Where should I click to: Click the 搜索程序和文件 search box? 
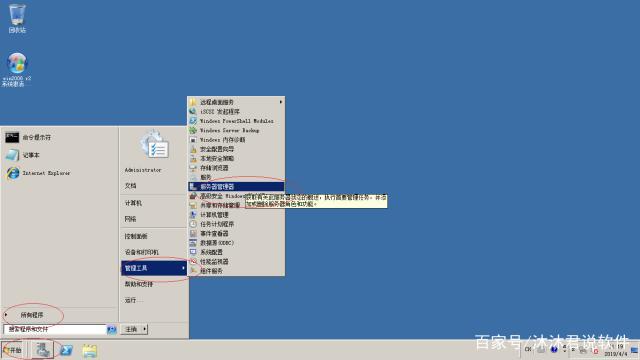click(x=55, y=329)
